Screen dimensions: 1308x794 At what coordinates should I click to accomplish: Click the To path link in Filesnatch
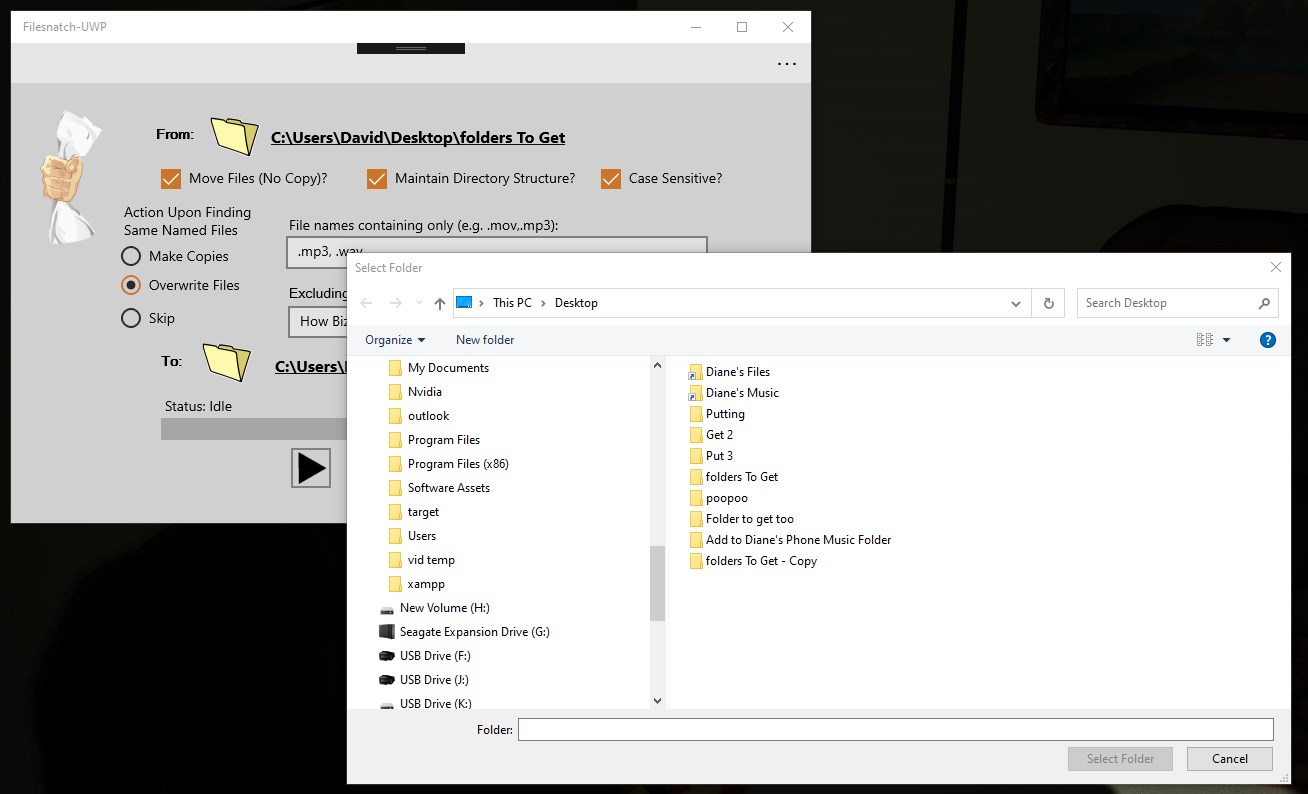click(310, 367)
